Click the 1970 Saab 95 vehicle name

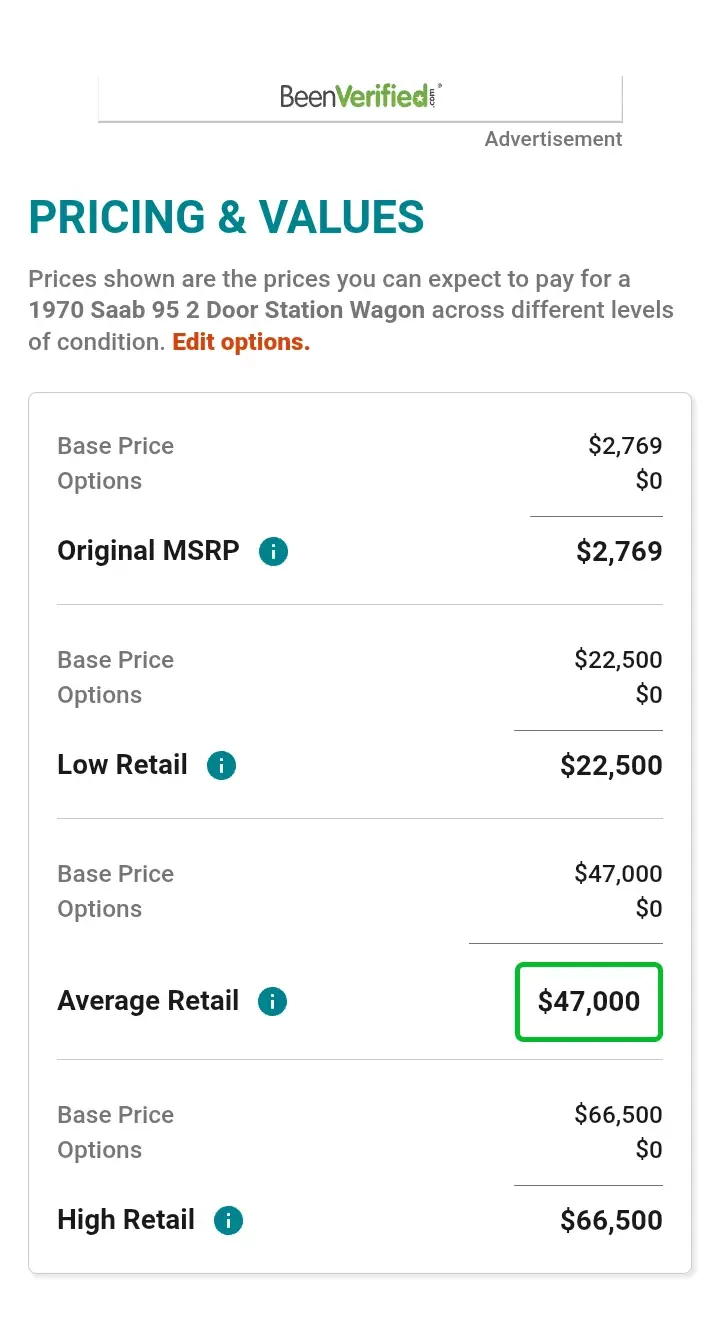coord(227,310)
